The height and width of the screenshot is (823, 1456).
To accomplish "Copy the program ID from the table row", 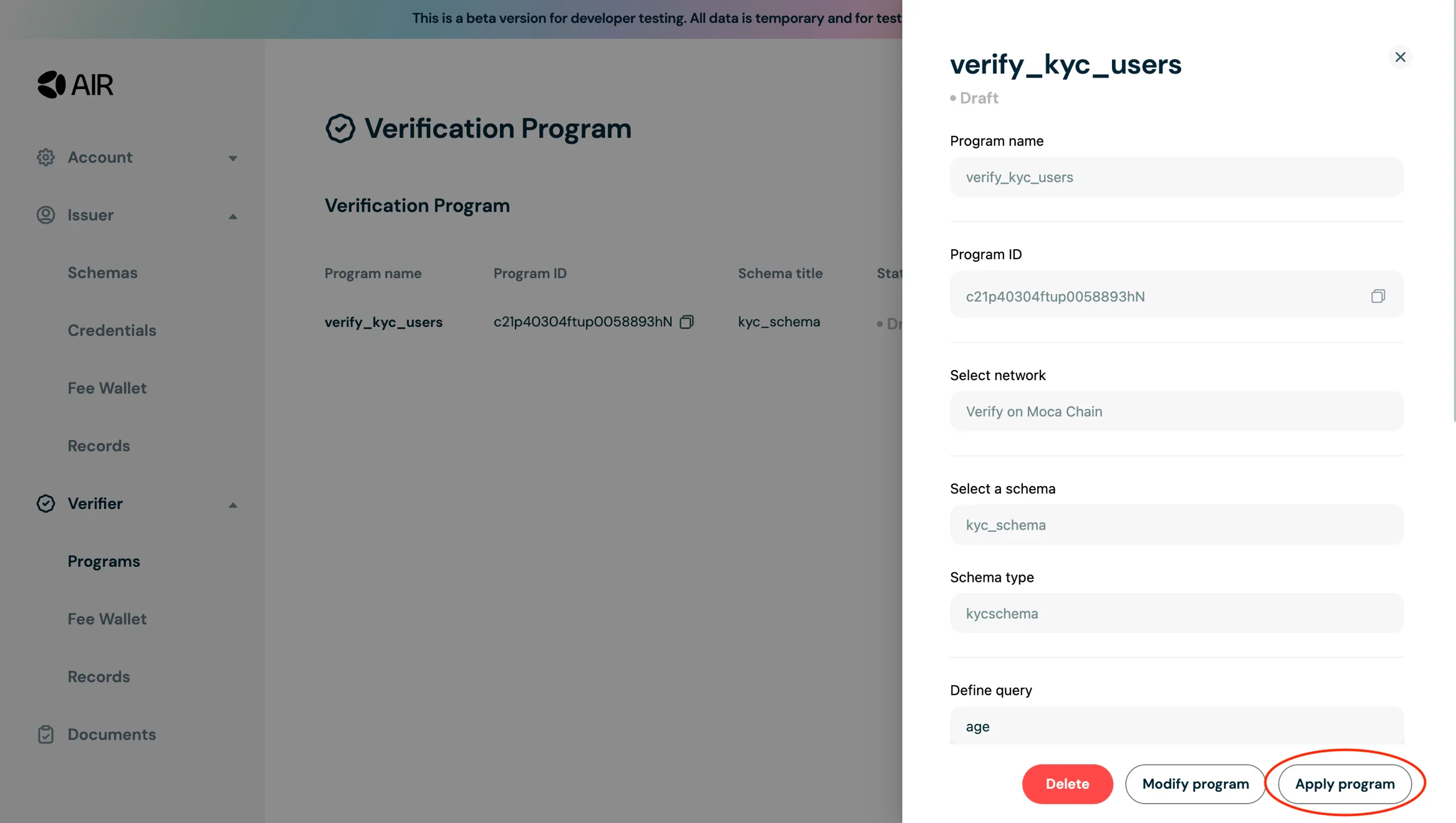I will pos(687,322).
